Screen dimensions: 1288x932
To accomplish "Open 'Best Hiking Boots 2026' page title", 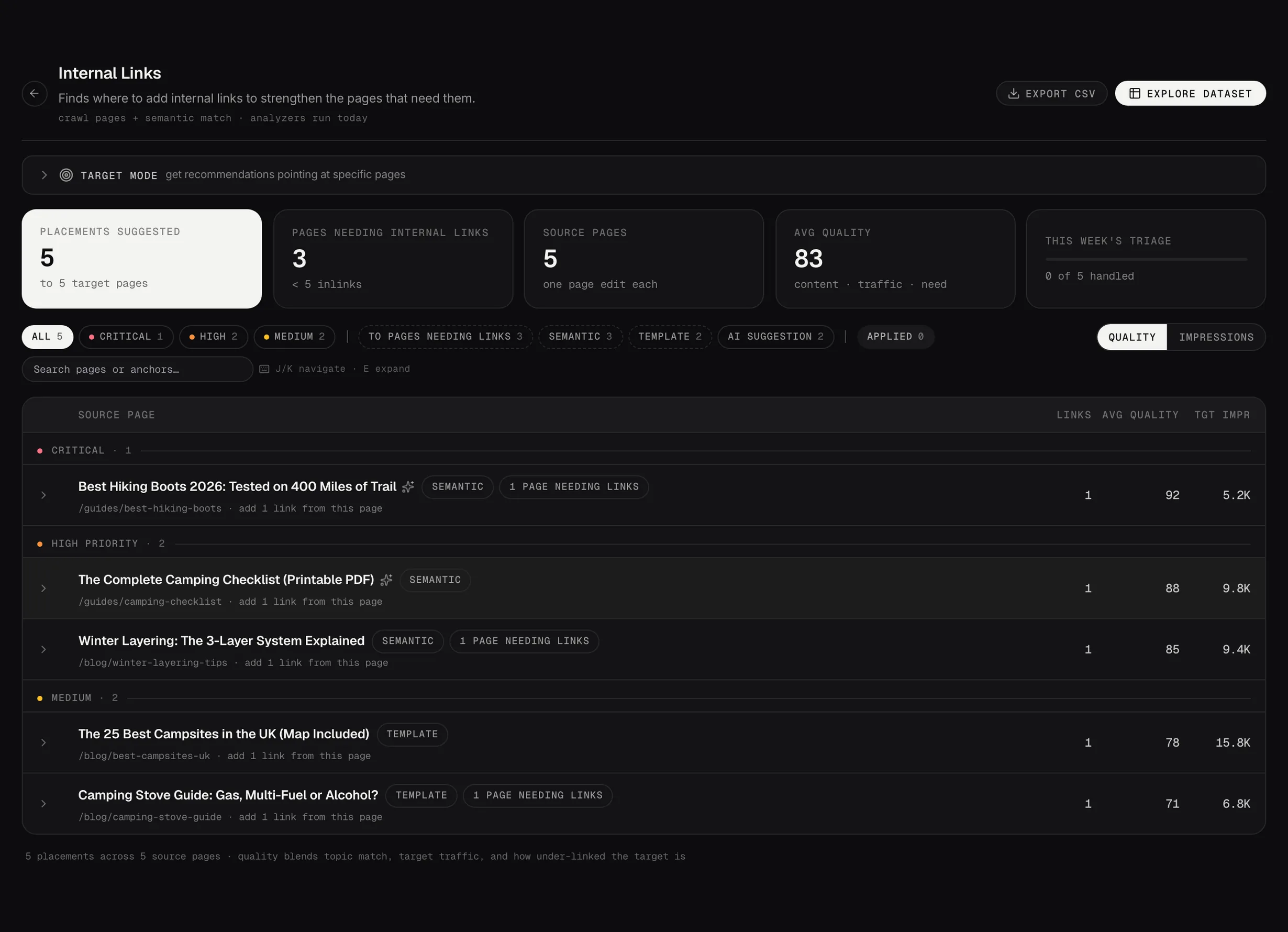I will pyautogui.click(x=237, y=487).
